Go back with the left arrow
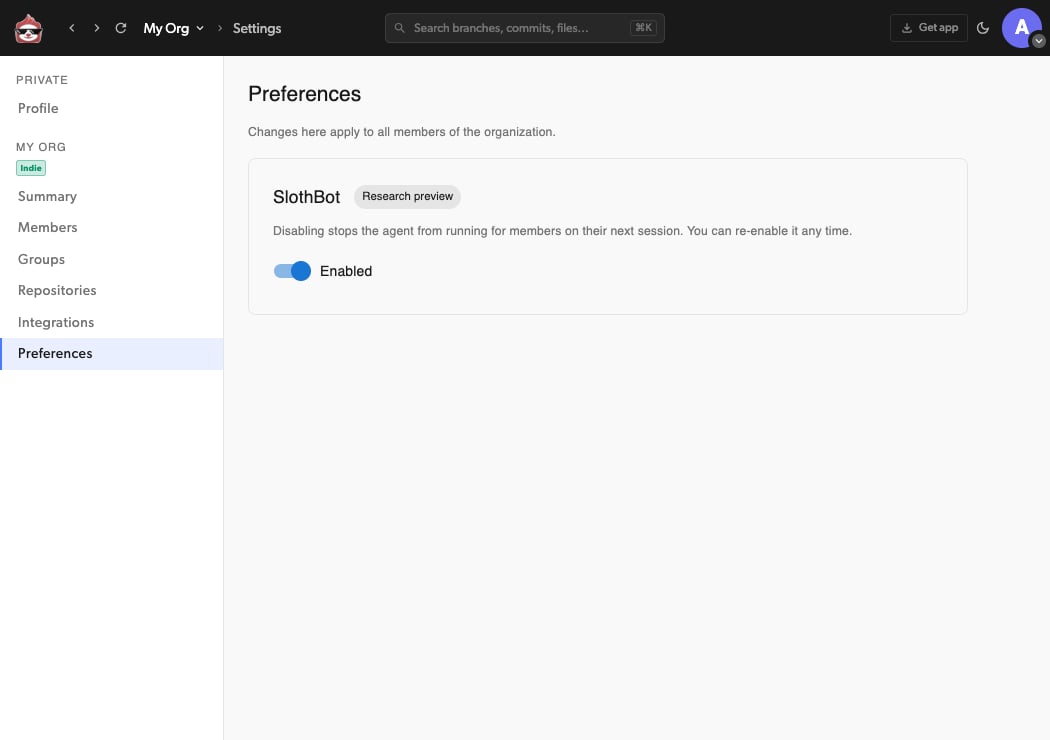1050x740 pixels. [x=72, y=28]
